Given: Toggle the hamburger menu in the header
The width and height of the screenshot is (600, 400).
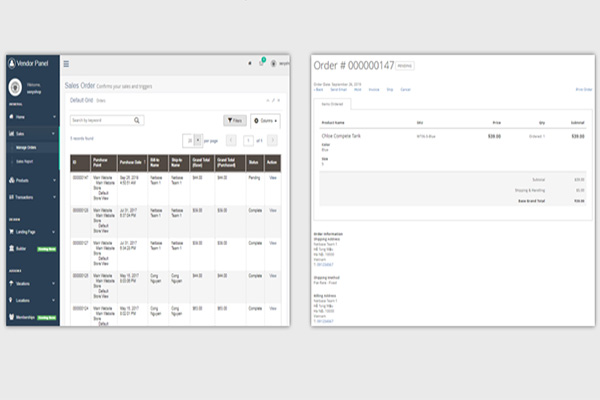Looking at the screenshot, I should [x=67, y=64].
